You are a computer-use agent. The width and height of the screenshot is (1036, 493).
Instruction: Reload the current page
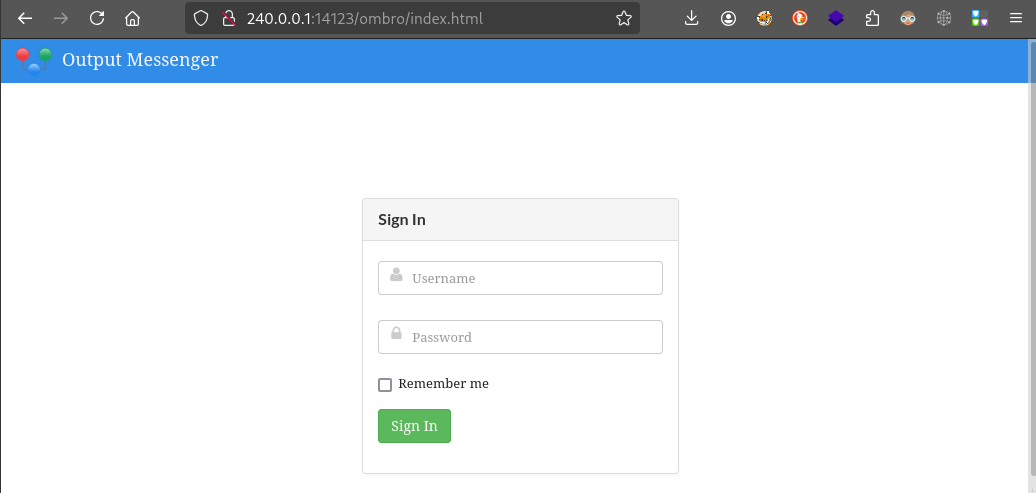coord(97,18)
